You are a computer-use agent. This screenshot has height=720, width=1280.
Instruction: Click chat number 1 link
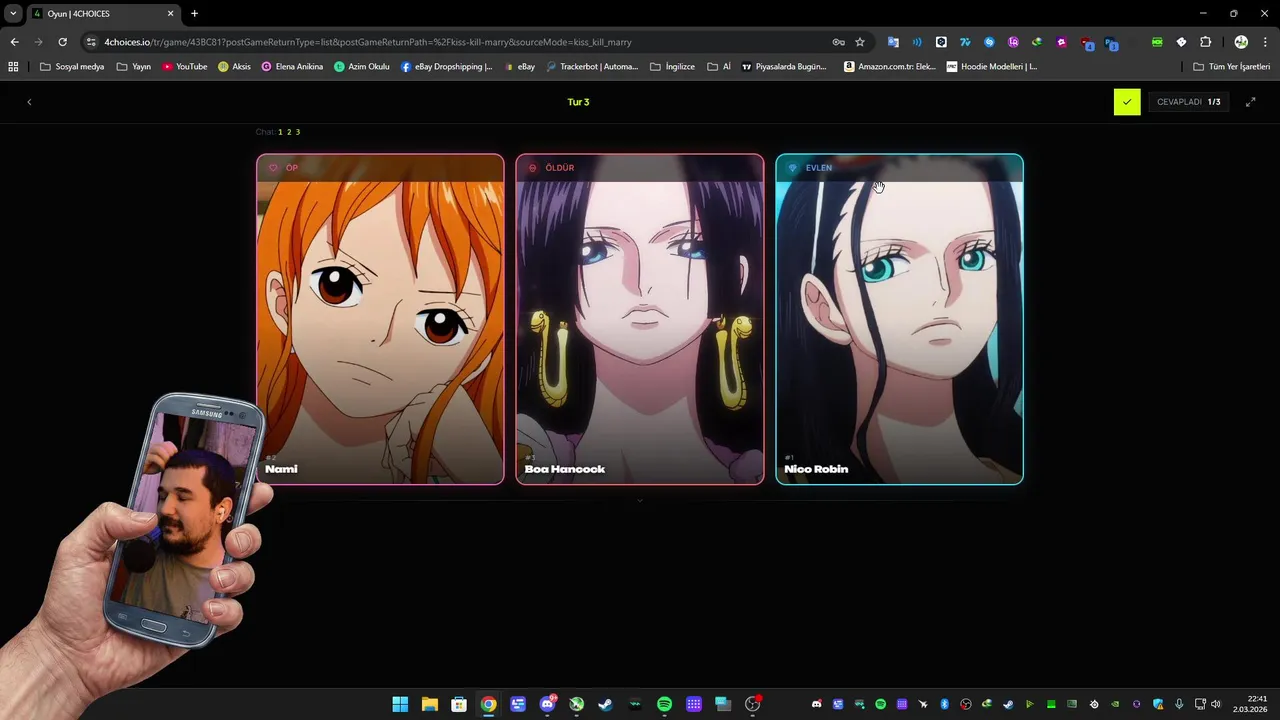click(280, 132)
